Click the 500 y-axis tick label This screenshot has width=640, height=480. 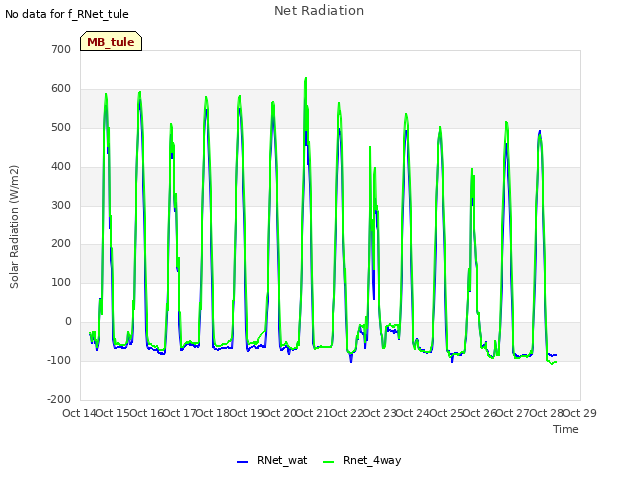tap(61, 127)
